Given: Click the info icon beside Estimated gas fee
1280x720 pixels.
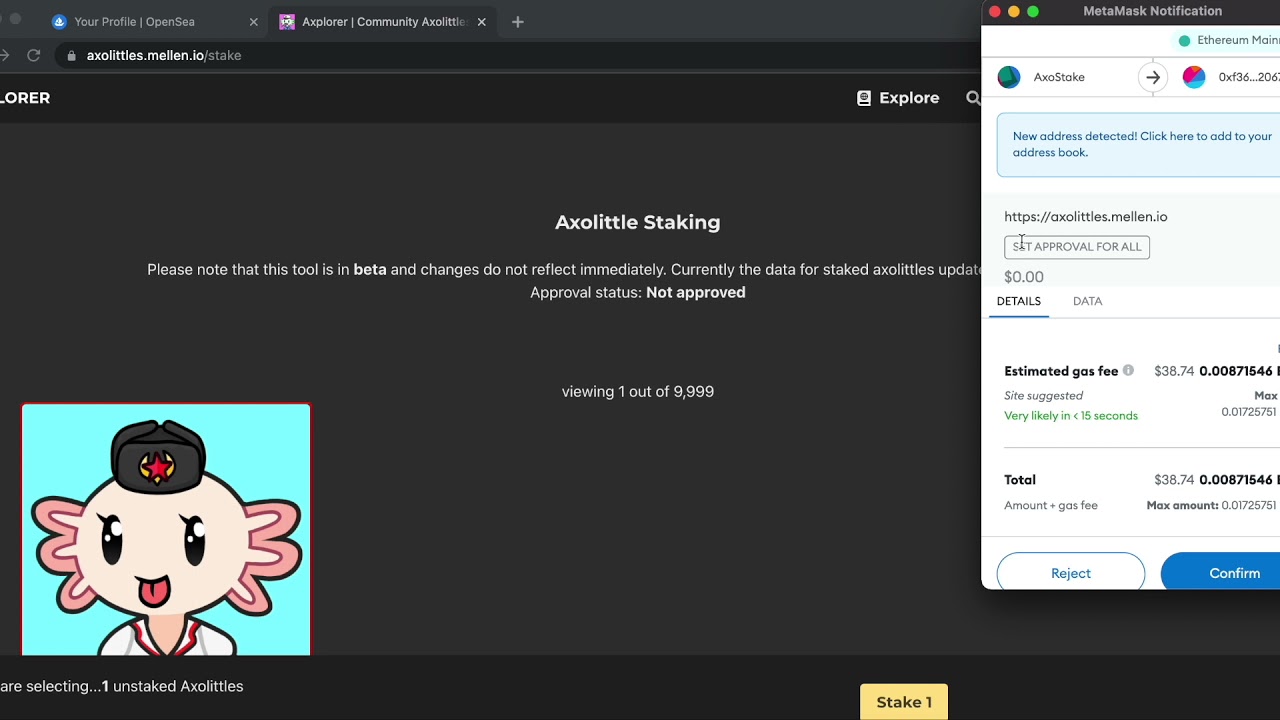Looking at the screenshot, I should [1128, 371].
